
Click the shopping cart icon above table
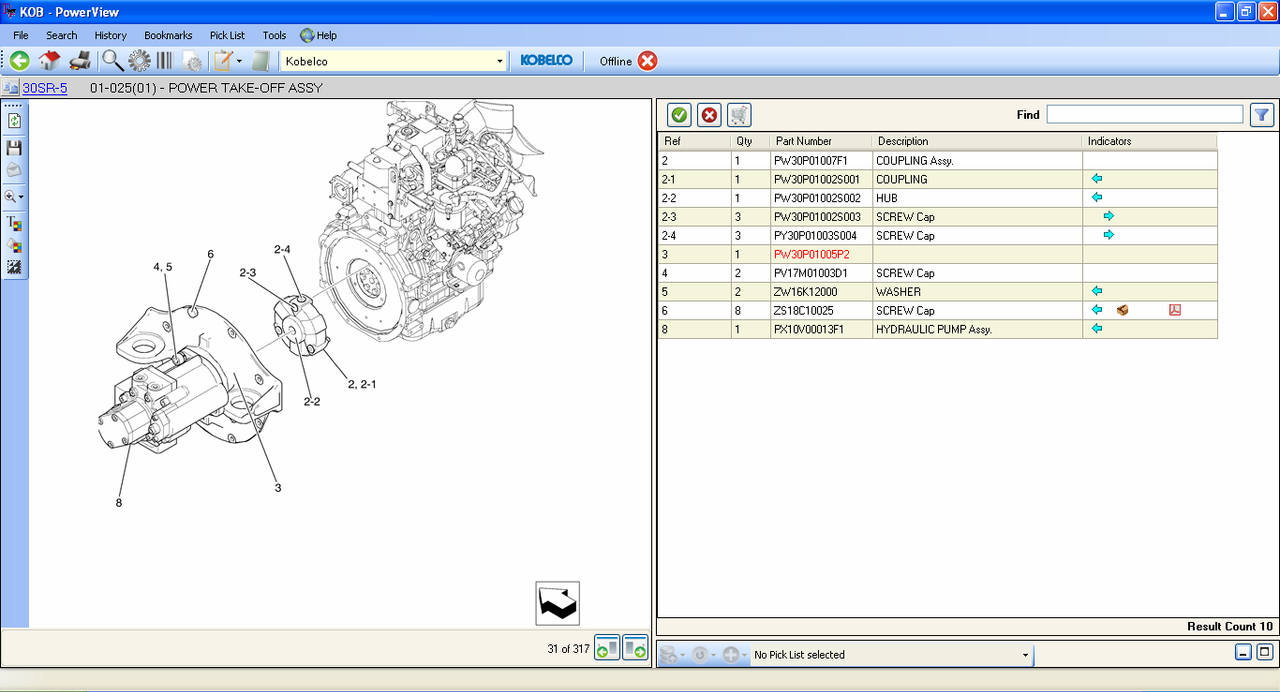pyautogui.click(x=739, y=115)
